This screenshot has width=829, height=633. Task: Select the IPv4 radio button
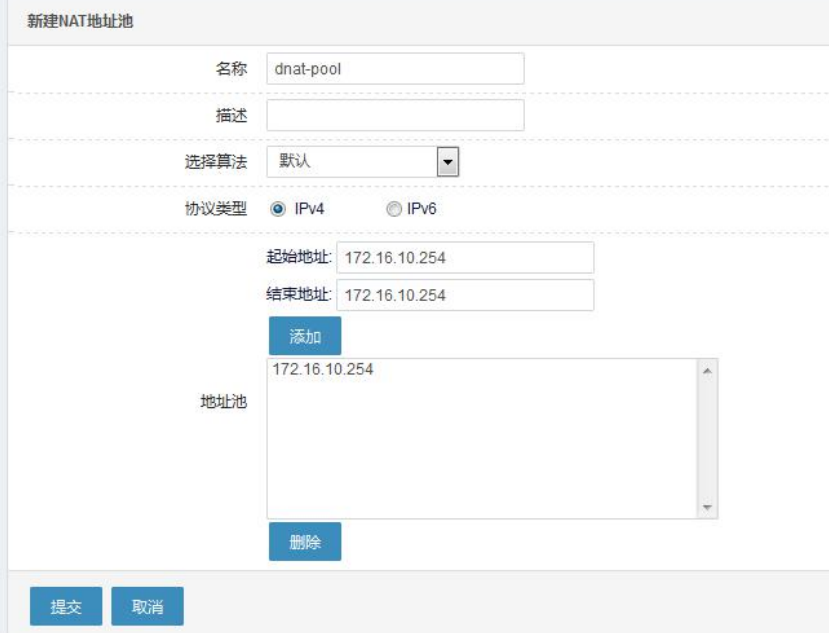278,209
